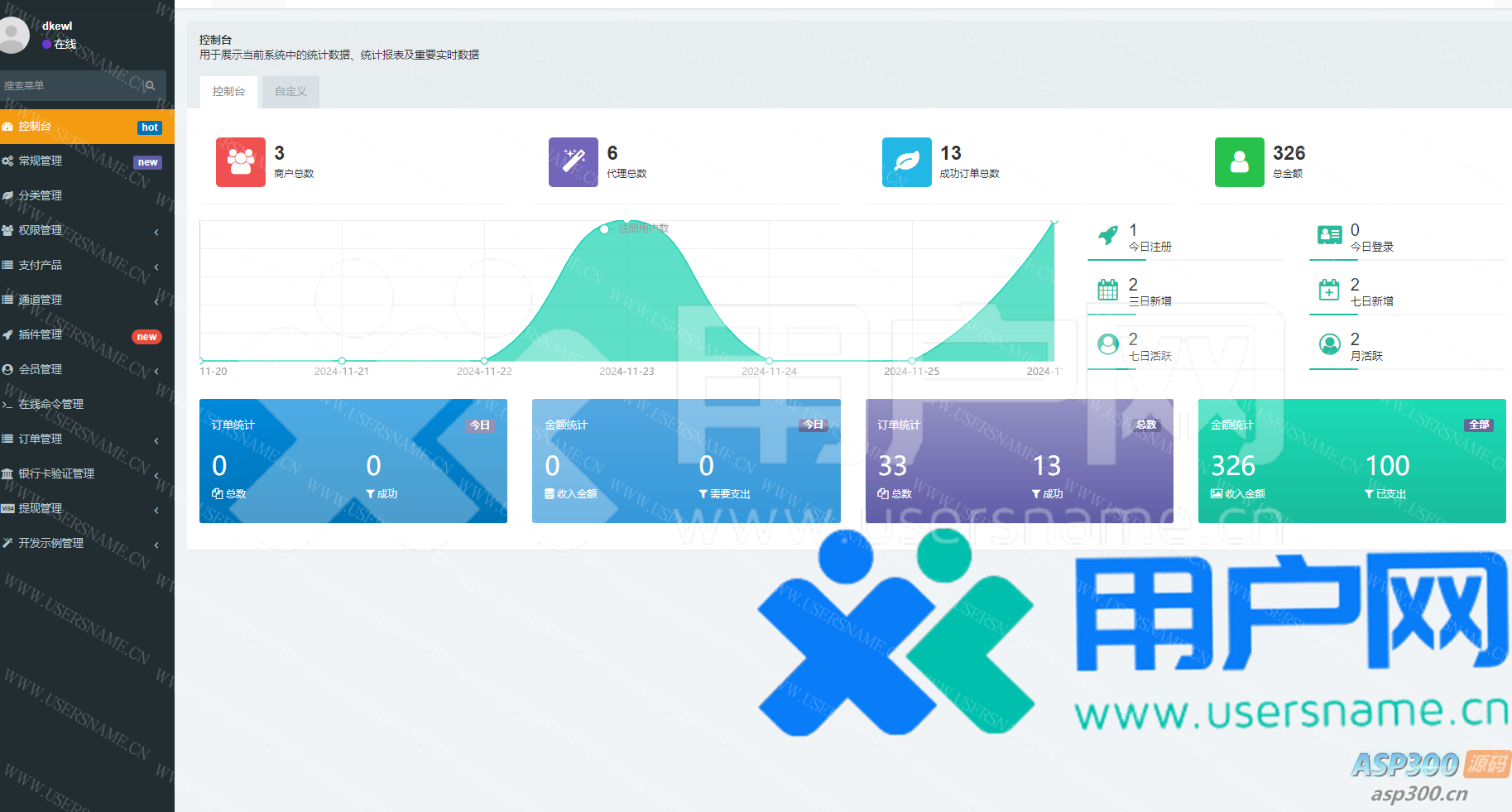Click the search magnifier icon in sidebar
The height and width of the screenshot is (812, 1512).
click(151, 85)
